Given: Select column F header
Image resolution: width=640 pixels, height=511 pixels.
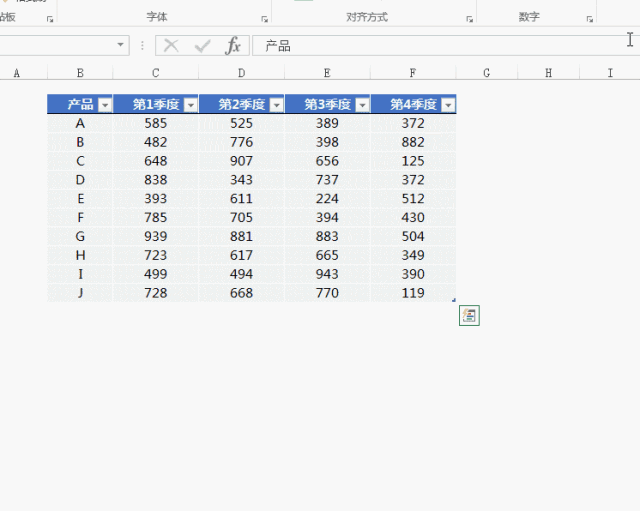Looking at the screenshot, I should coord(413,73).
